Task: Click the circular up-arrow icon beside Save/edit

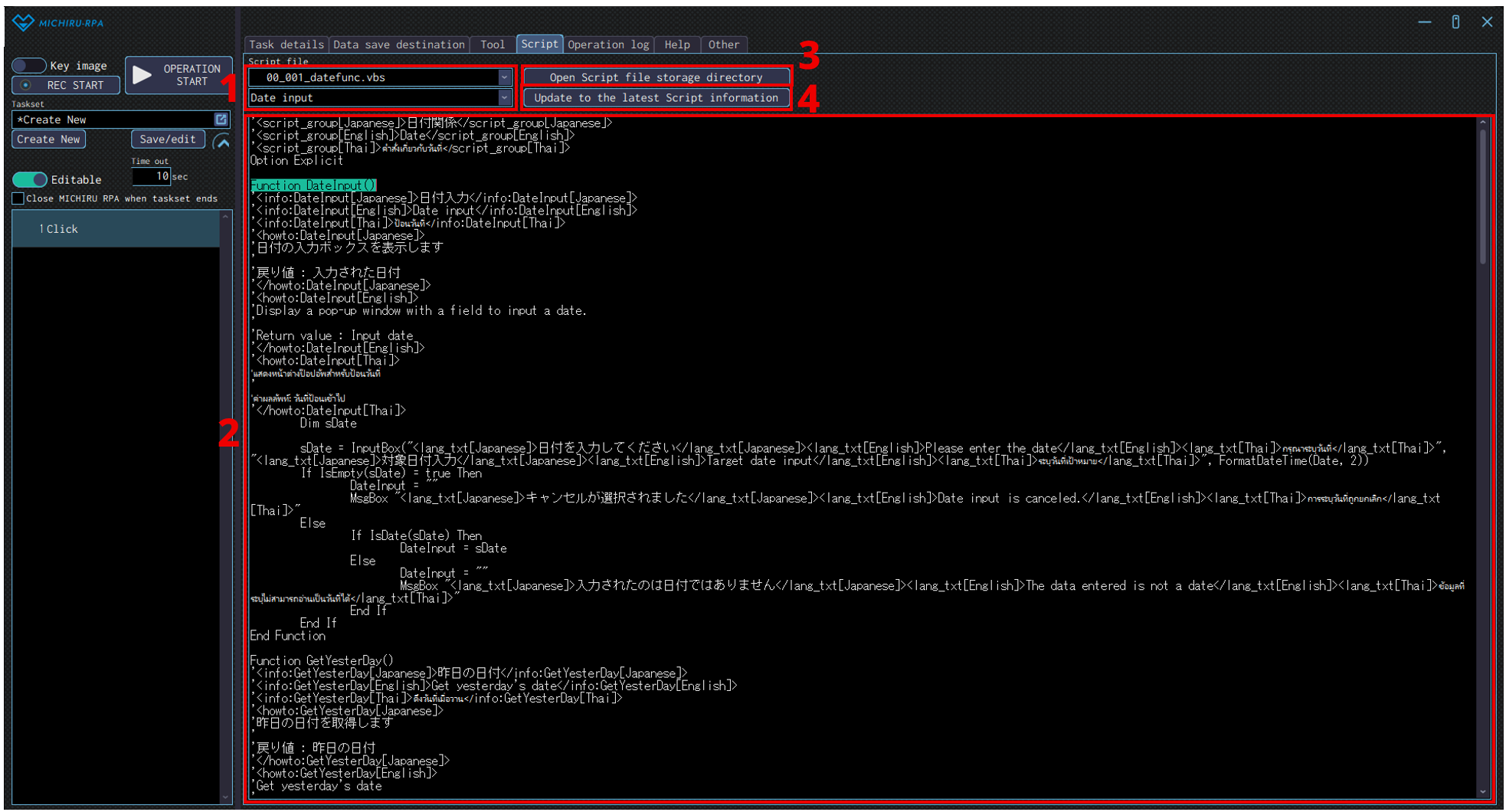Action: [x=222, y=142]
